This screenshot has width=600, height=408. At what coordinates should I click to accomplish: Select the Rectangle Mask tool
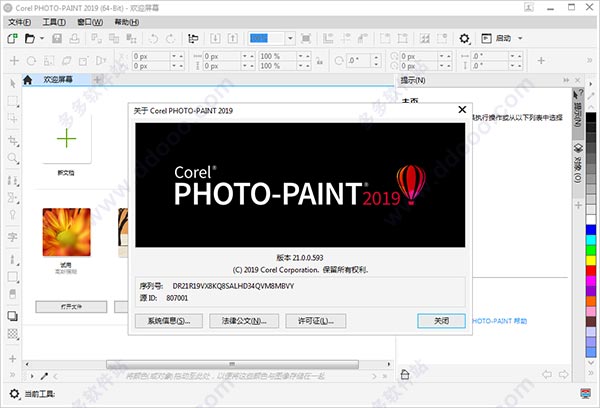[13, 101]
